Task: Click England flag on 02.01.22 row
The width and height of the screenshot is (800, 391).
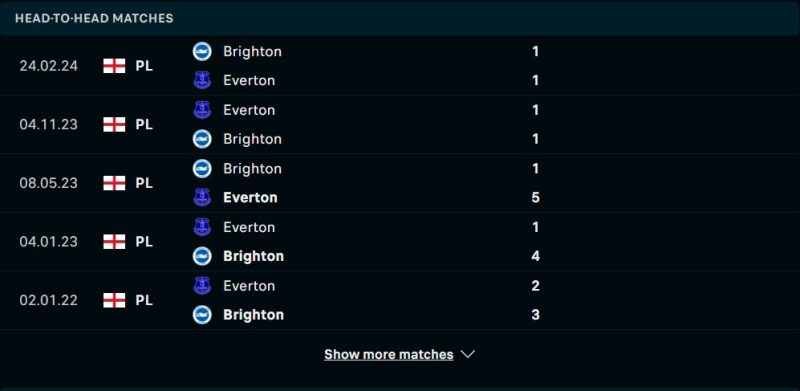Action: [x=114, y=300]
